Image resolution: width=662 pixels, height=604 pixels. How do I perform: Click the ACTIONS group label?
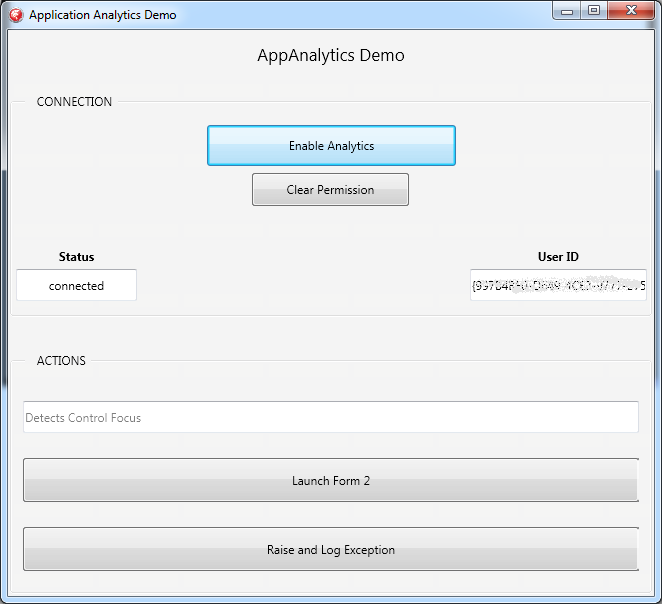pos(61,361)
